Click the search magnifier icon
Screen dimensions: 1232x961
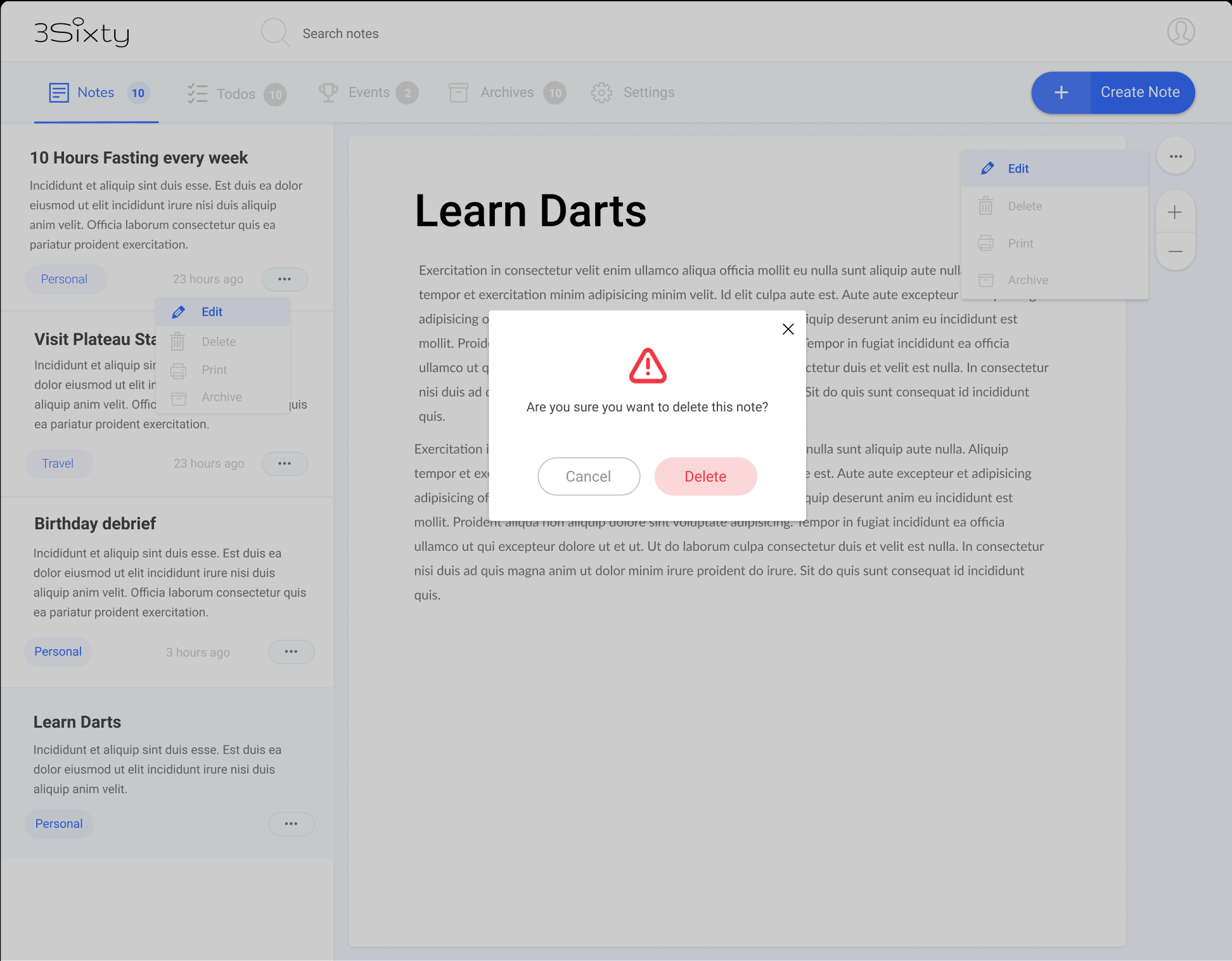(275, 32)
